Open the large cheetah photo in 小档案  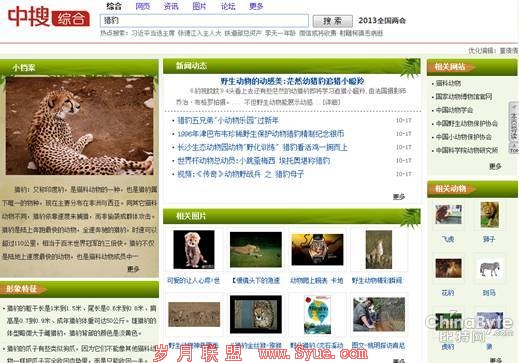(79, 126)
